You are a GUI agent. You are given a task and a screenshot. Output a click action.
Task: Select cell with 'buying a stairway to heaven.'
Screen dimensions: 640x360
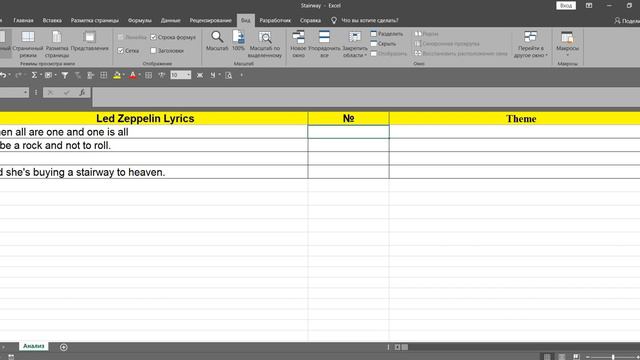point(153,172)
